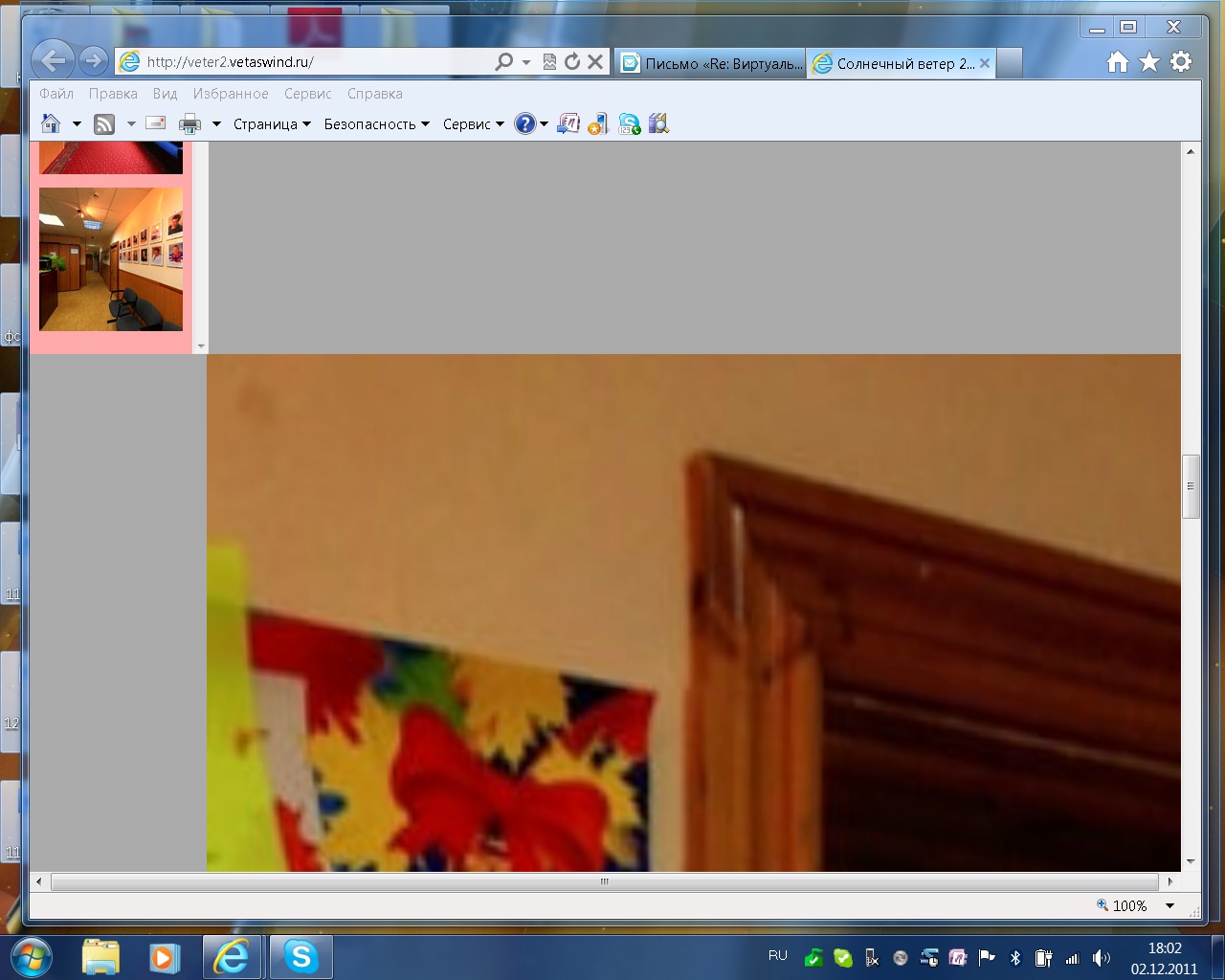This screenshot has height=980, width=1225.
Task: Click the RSS feeds icon
Action: coord(104,123)
